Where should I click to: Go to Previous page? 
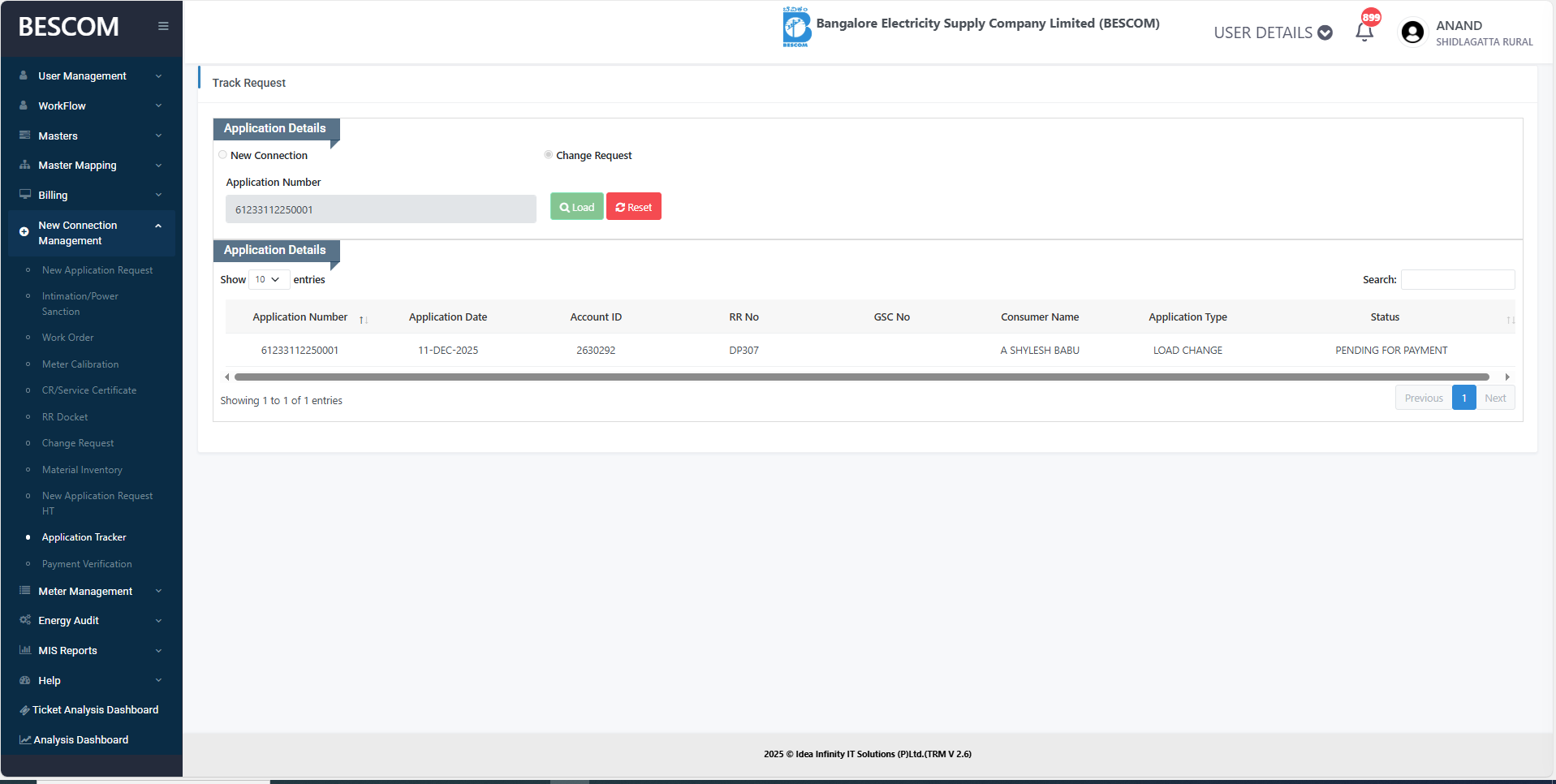click(x=1424, y=398)
